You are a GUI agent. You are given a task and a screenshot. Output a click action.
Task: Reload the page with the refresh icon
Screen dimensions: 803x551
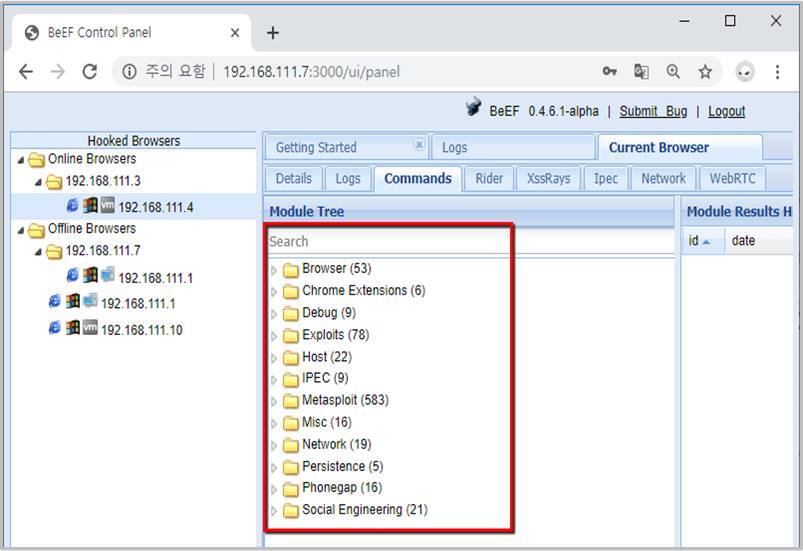(90, 72)
